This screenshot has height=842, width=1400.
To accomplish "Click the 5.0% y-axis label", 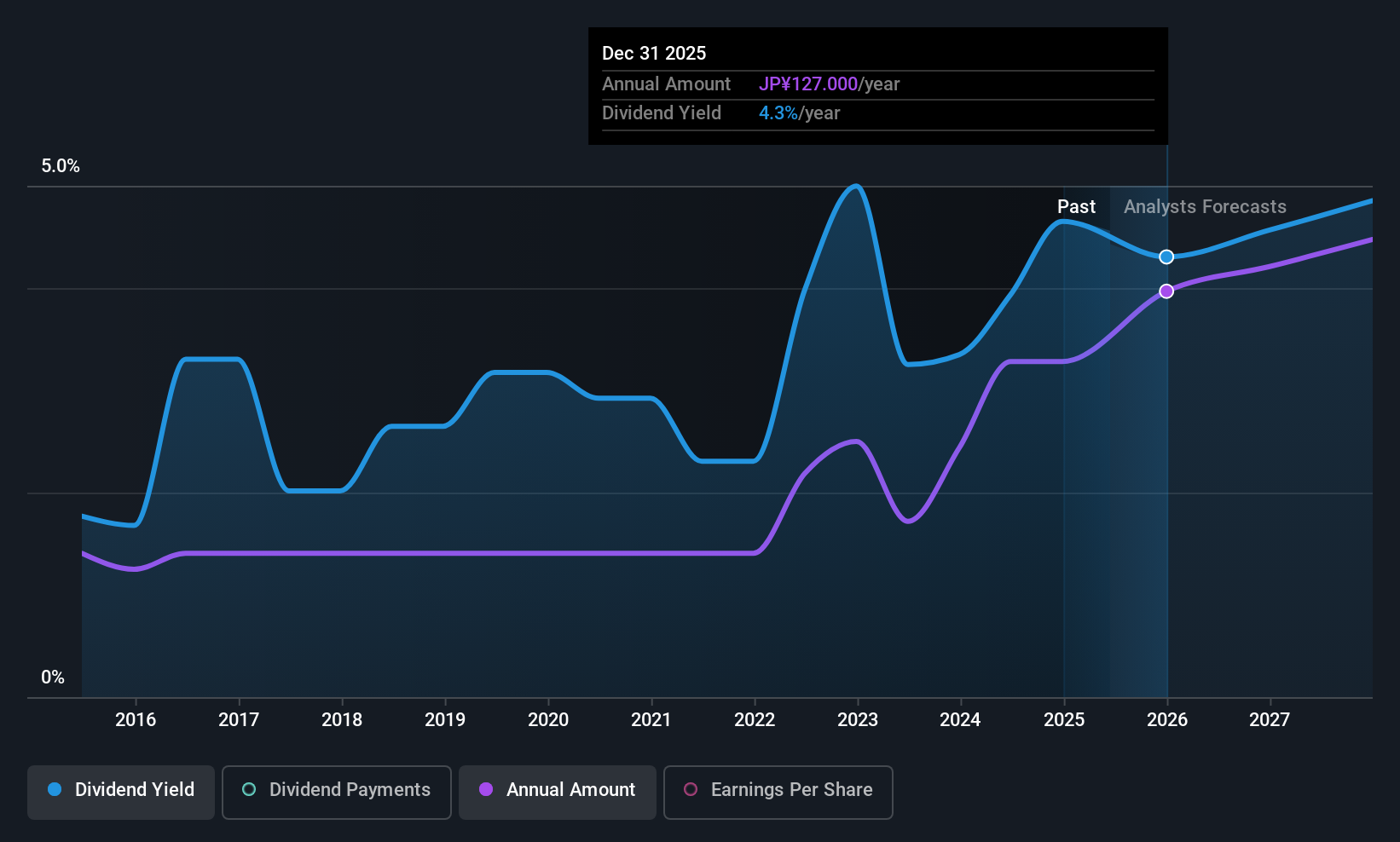I will pyautogui.click(x=61, y=165).
